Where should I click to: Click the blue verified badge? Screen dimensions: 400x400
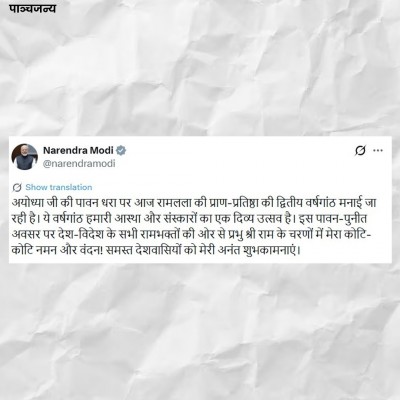pyautogui.click(x=121, y=151)
